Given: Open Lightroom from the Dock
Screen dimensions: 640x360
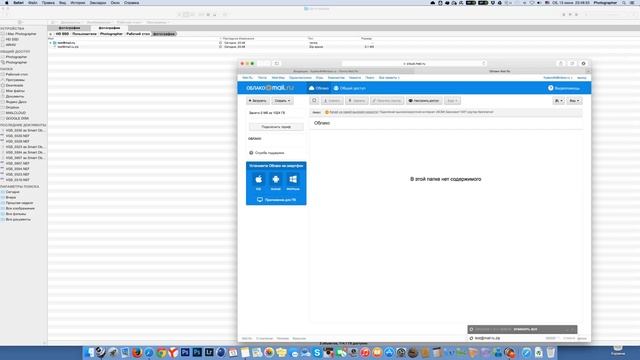Looking at the screenshot, I should point(209,352).
